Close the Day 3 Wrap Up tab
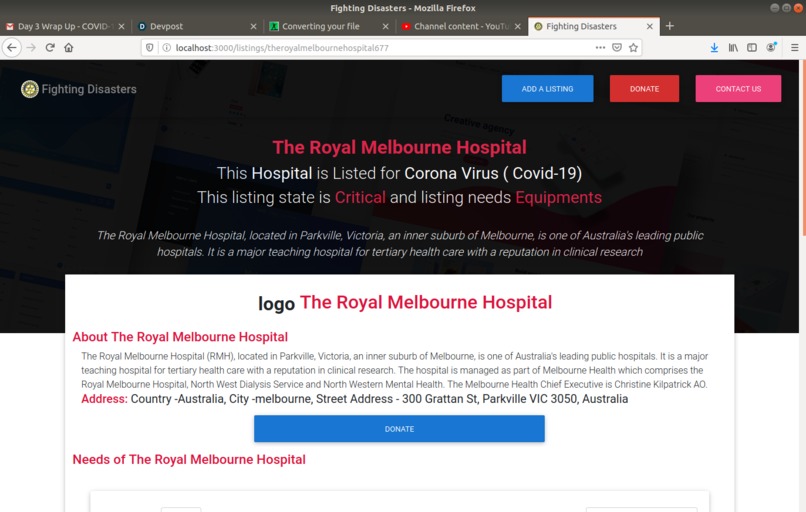This screenshot has width=806, height=512. [x=121, y=26]
